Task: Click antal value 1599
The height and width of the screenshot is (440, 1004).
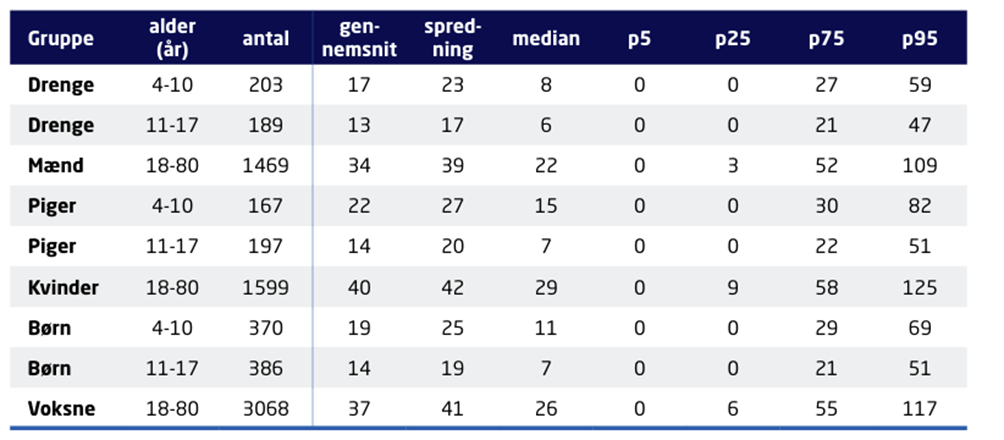Action: click(x=266, y=288)
